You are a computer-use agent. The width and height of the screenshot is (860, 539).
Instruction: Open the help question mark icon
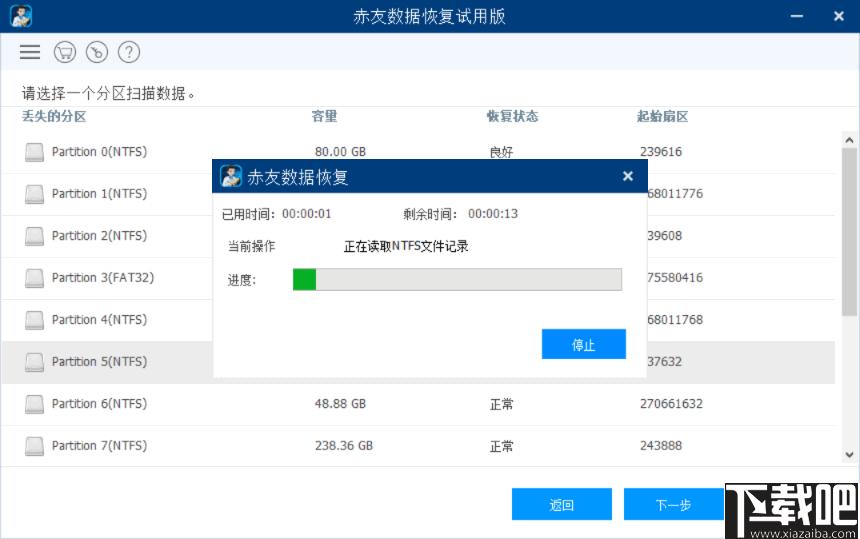(x=129, y=52)
